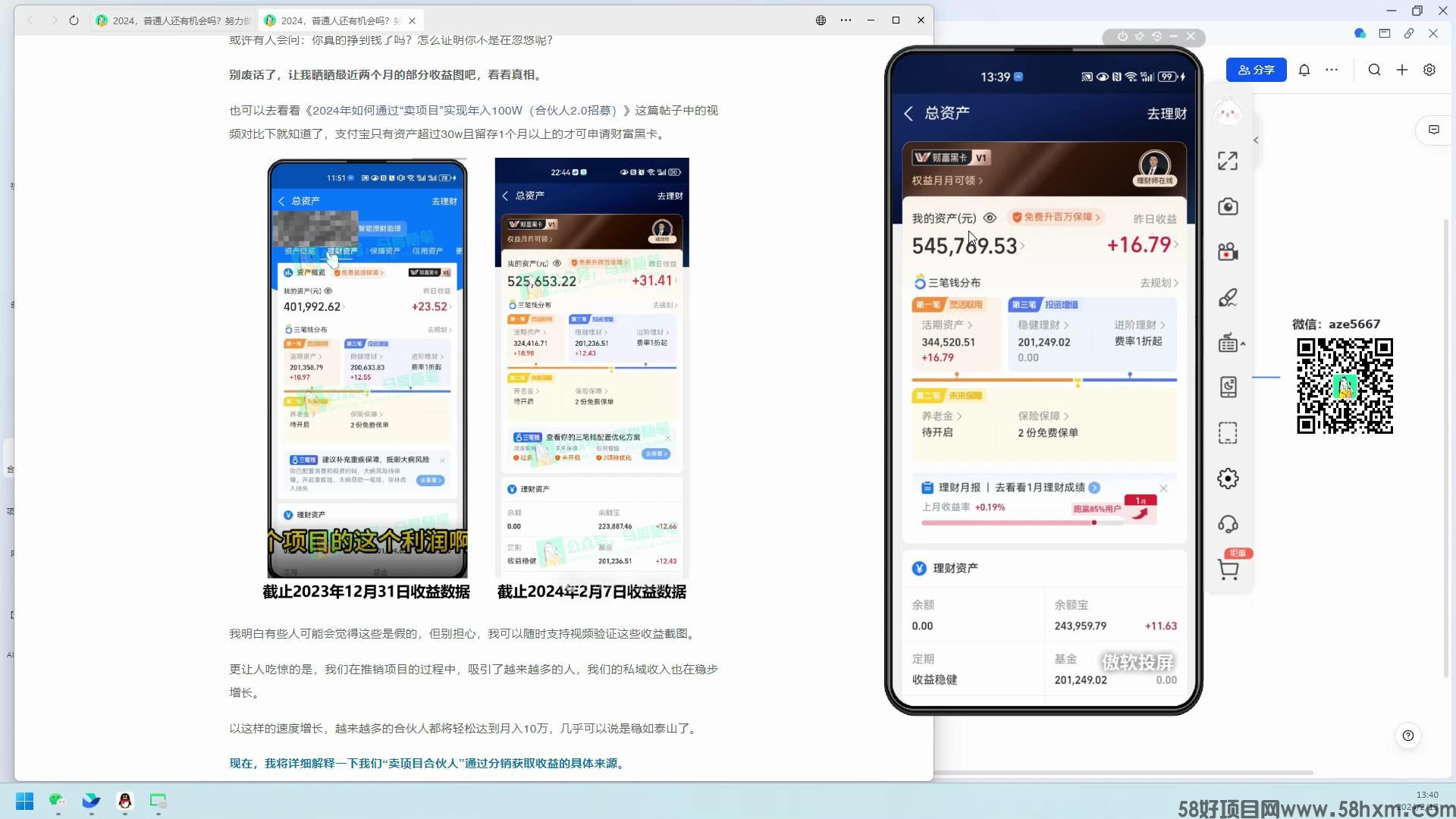
Task: Expand yesterday's earnings +16.79 chevron
Action: point(1176,244)
